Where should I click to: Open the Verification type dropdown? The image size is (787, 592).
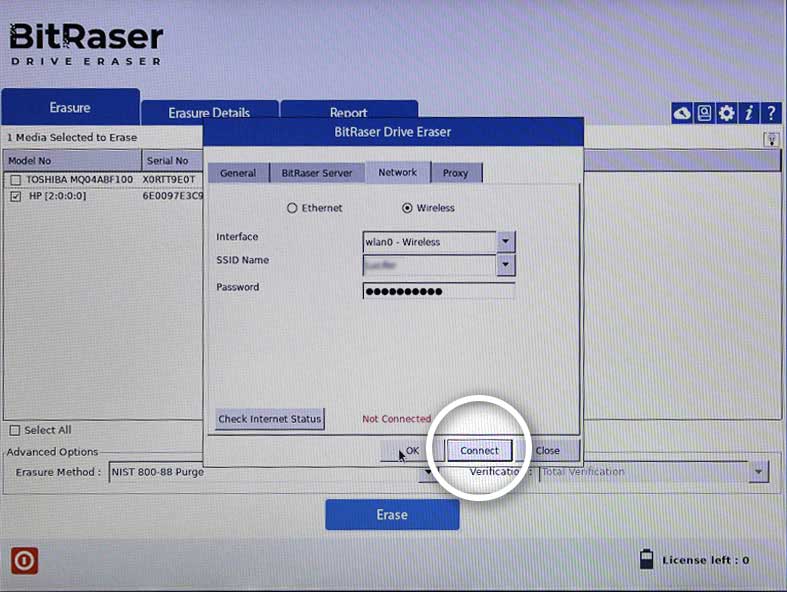pyautogui.click(x=758, y=471)
